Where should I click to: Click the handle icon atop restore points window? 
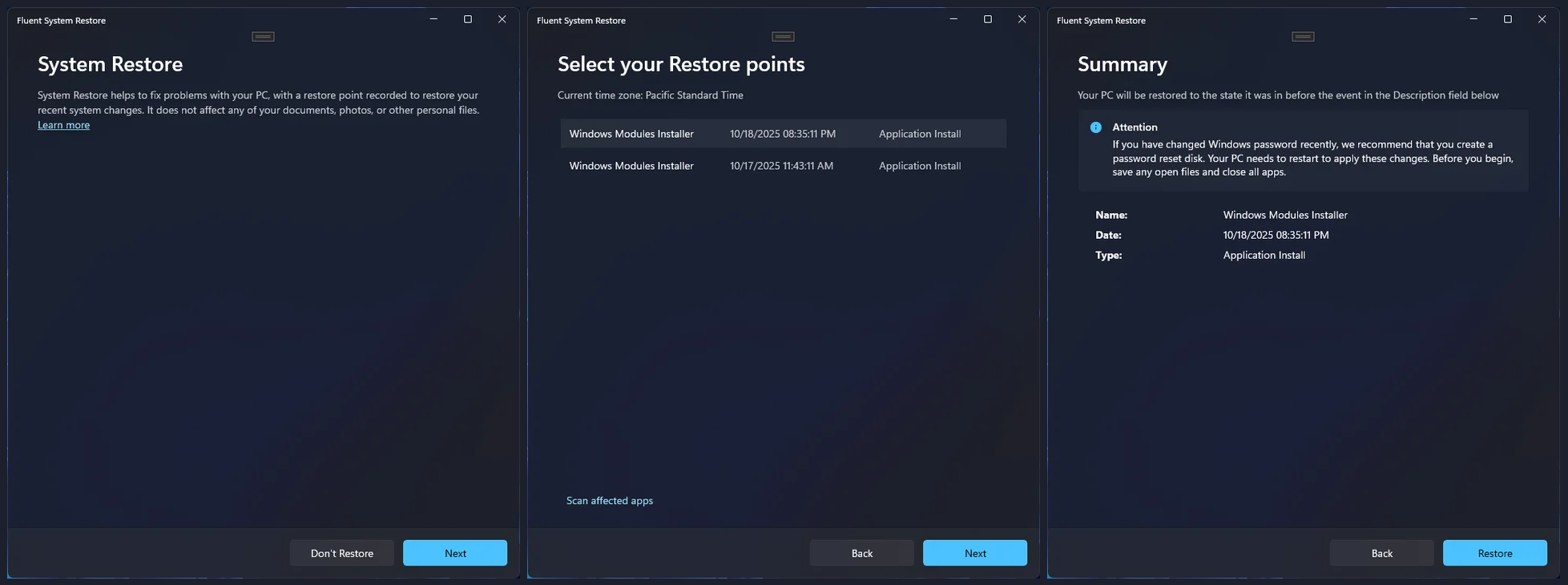pyautogui.click(x=783, y=37)
